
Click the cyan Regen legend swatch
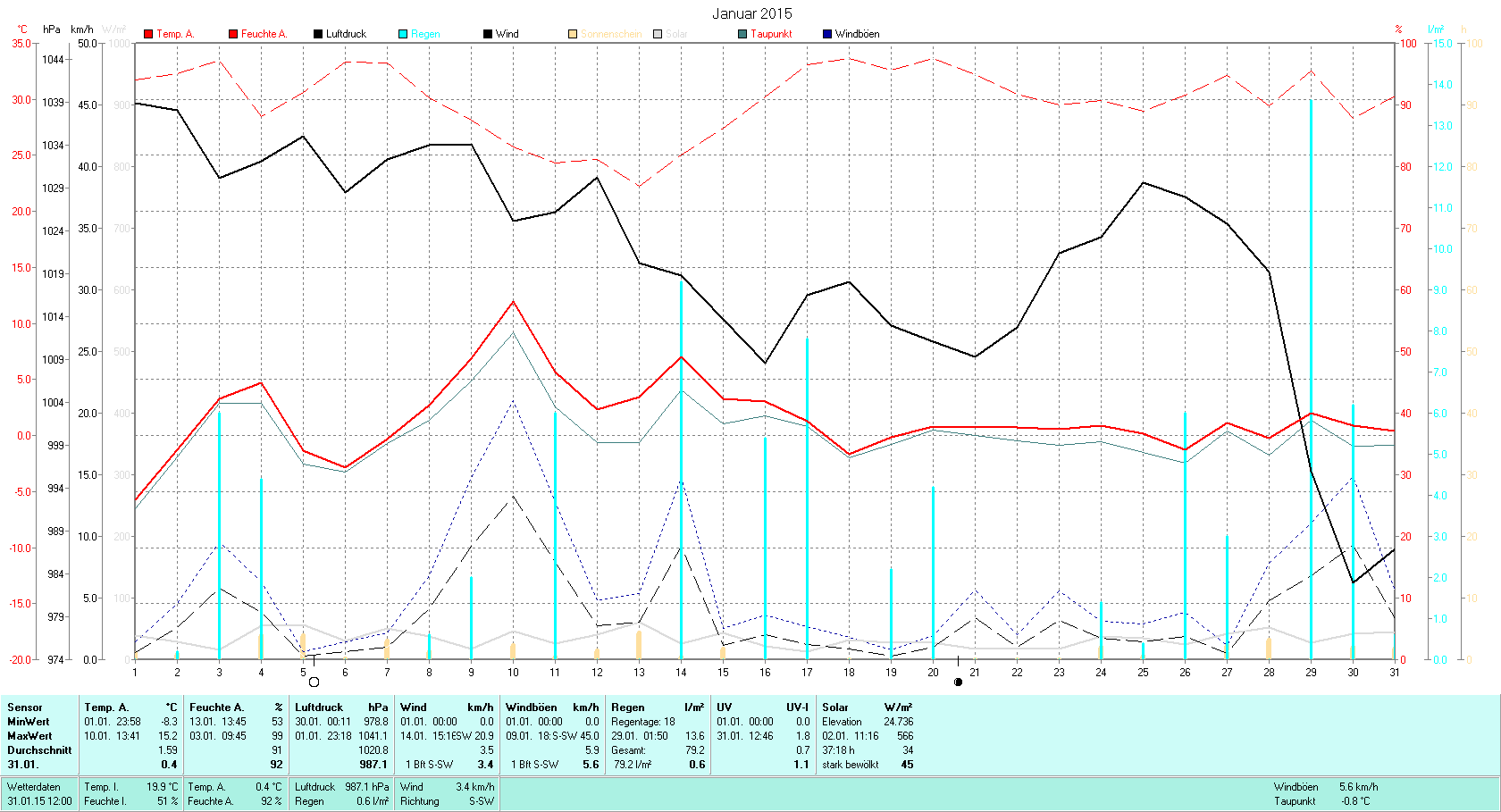coord(403,34)
